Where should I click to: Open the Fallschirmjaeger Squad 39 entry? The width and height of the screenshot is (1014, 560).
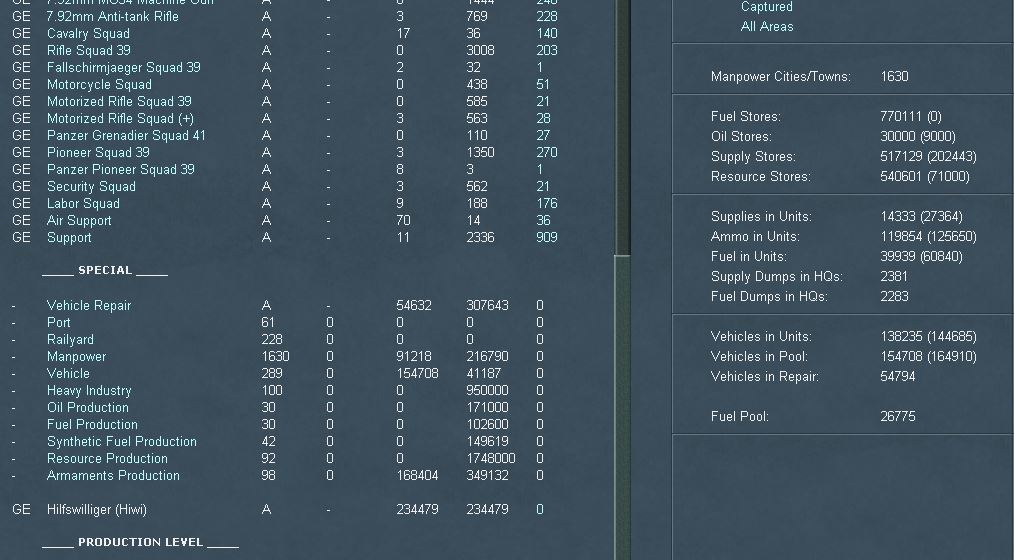tap(124, 67)
